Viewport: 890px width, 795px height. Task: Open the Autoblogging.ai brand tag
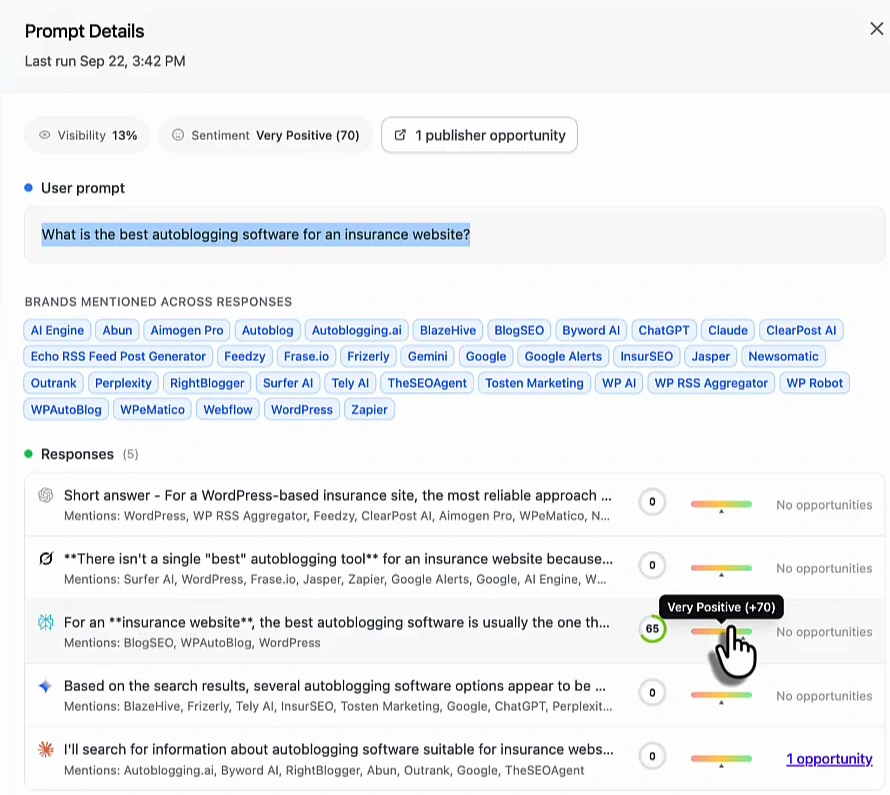[356, 330]
